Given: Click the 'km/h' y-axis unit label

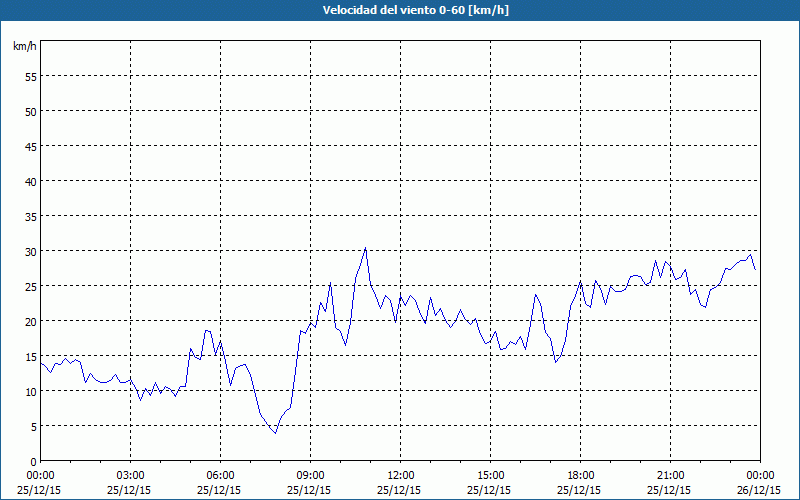Looking at the screenshot, I should [24, 46].
